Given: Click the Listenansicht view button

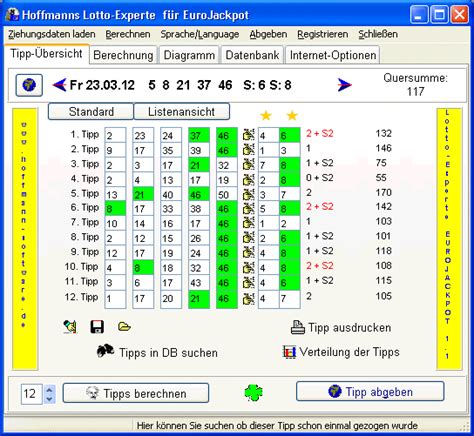Looking at the screenshot, I should click(x=182, y=112).
